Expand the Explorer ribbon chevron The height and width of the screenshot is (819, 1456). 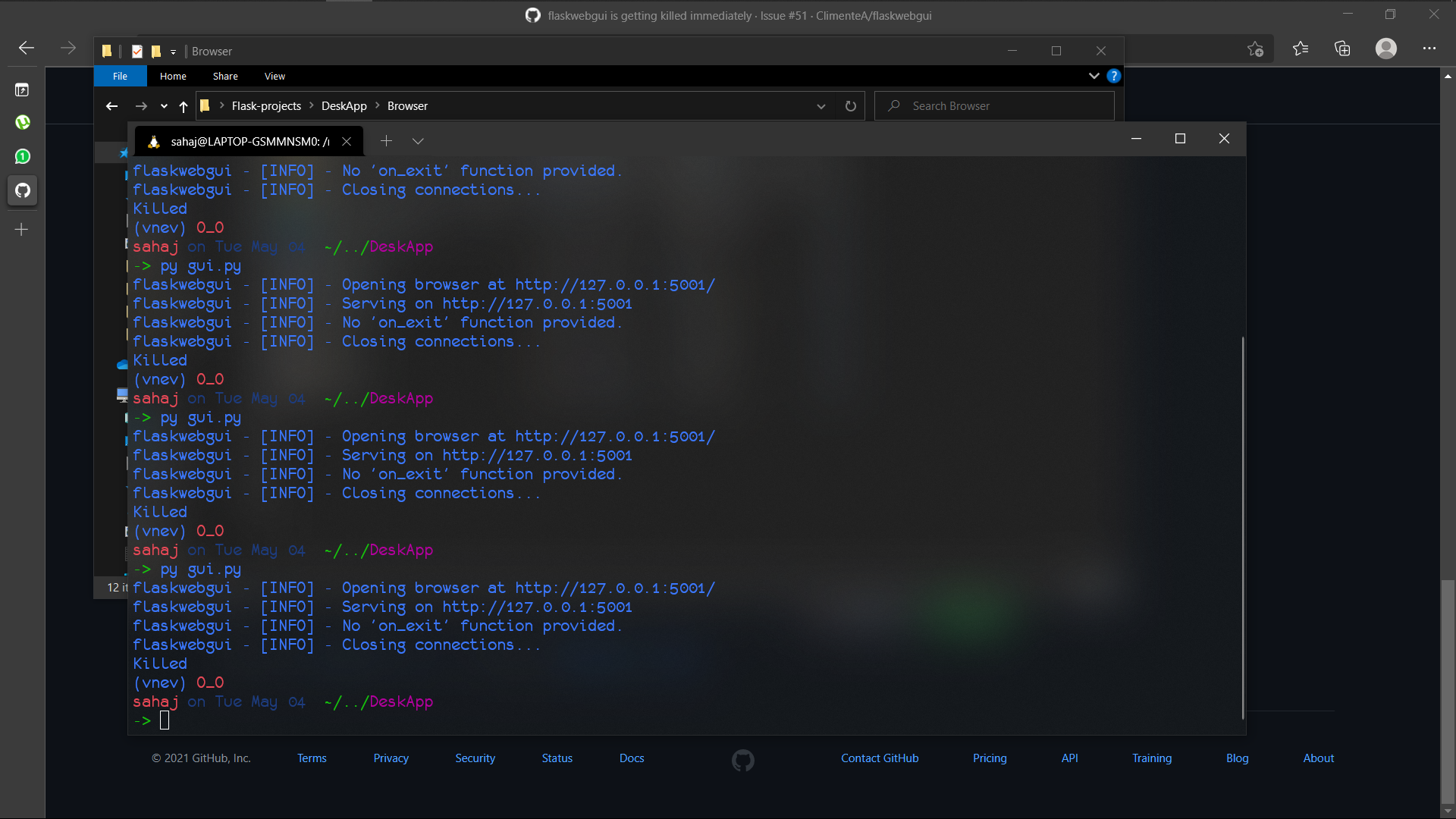[1094, 76]
